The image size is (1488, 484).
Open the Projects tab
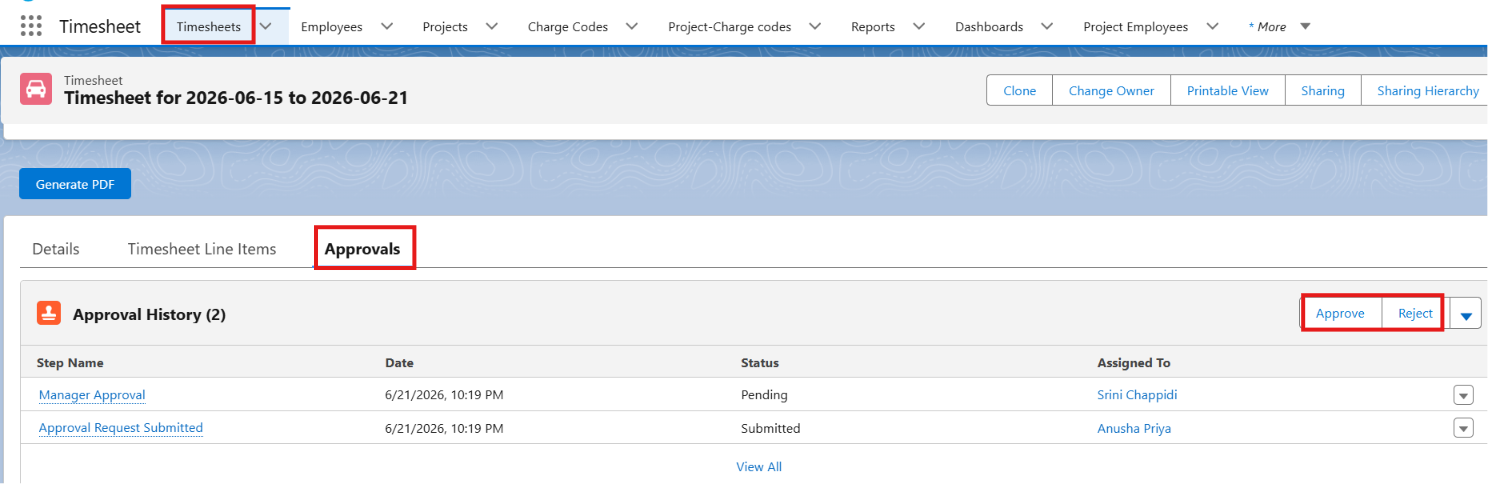point(445,26)
